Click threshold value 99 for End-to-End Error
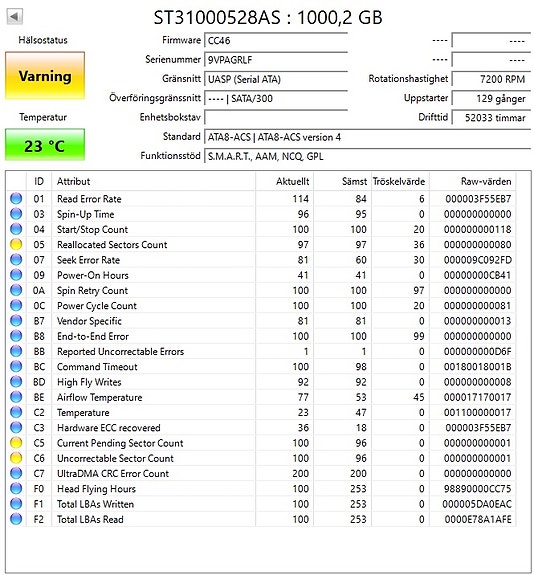 pos(418,336)
